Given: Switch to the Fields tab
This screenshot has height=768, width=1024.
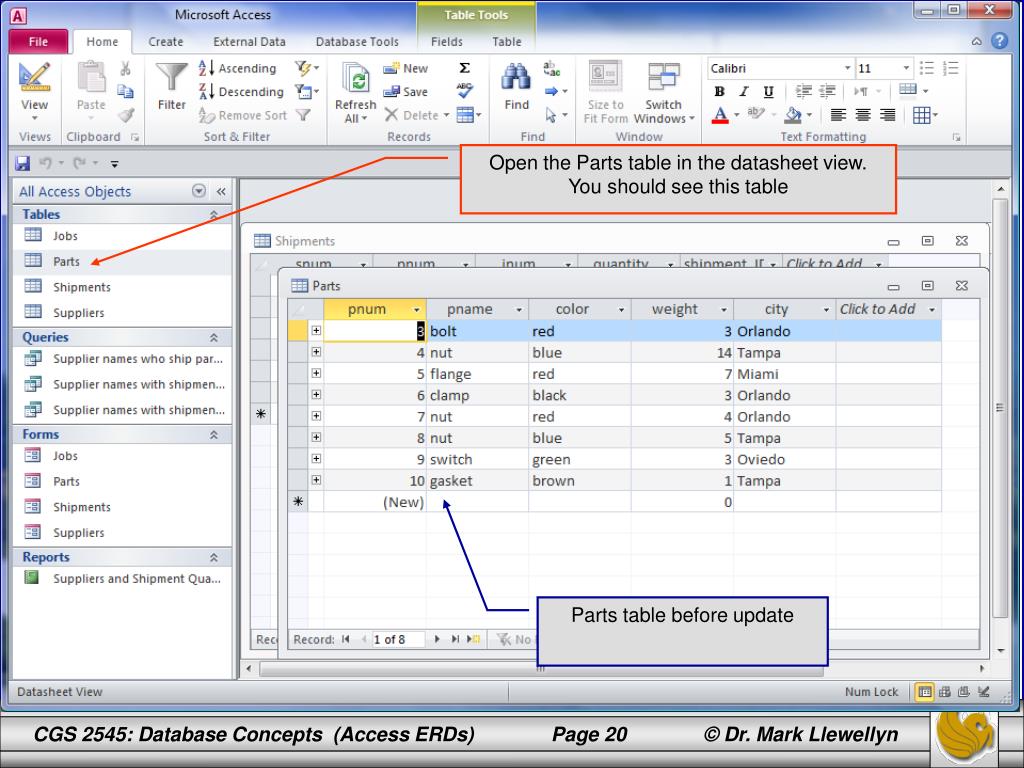Looking at the screenshot, I should tap(447, 42).
